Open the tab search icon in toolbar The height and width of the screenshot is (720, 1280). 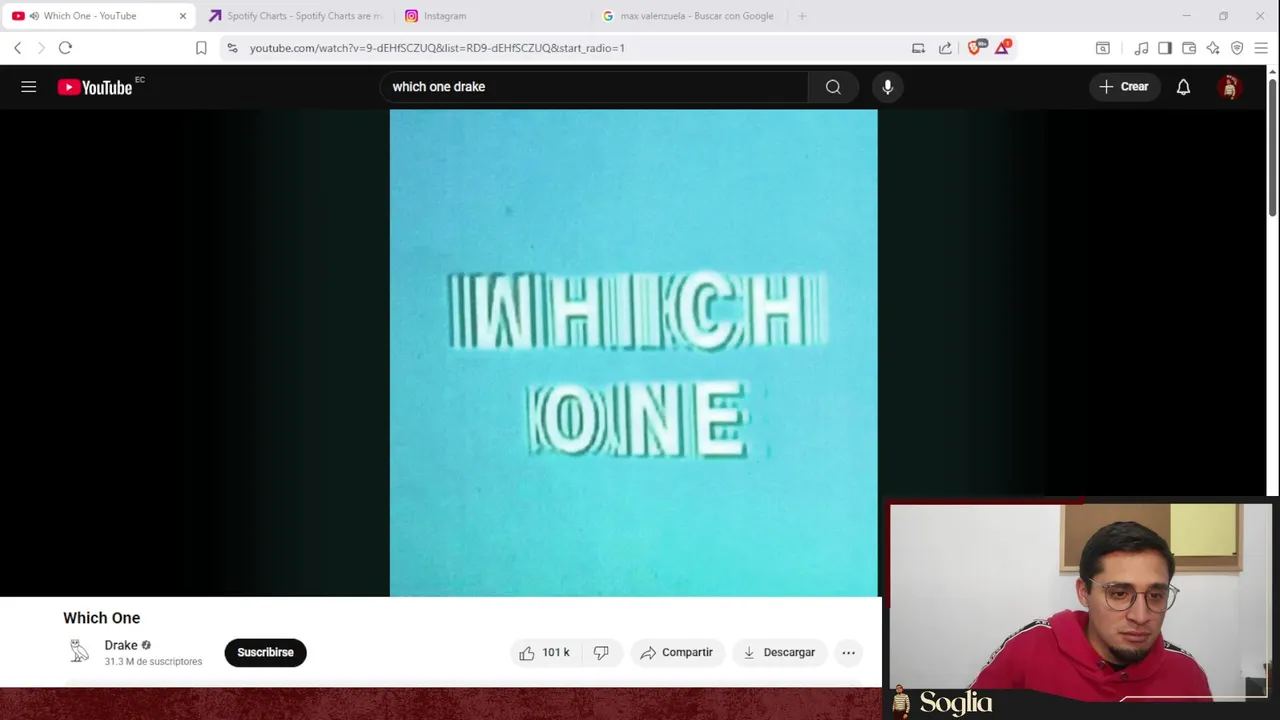[1103, 48]
